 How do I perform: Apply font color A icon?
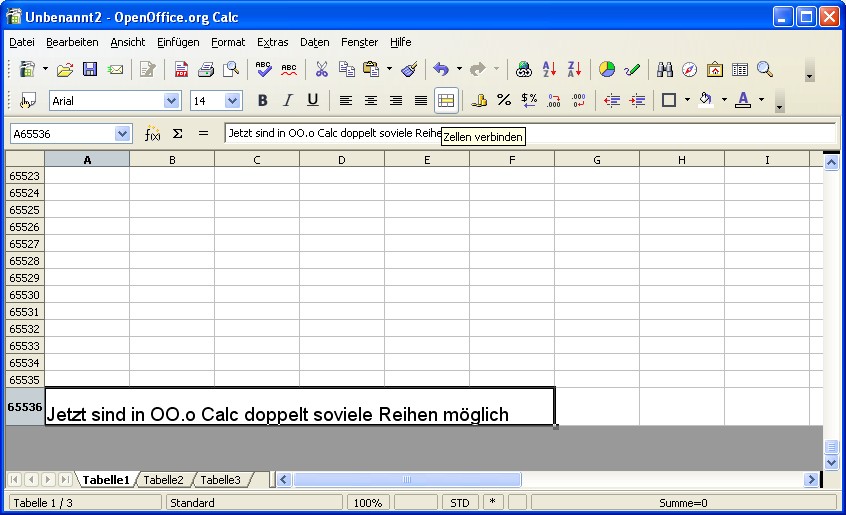[743, 101]
